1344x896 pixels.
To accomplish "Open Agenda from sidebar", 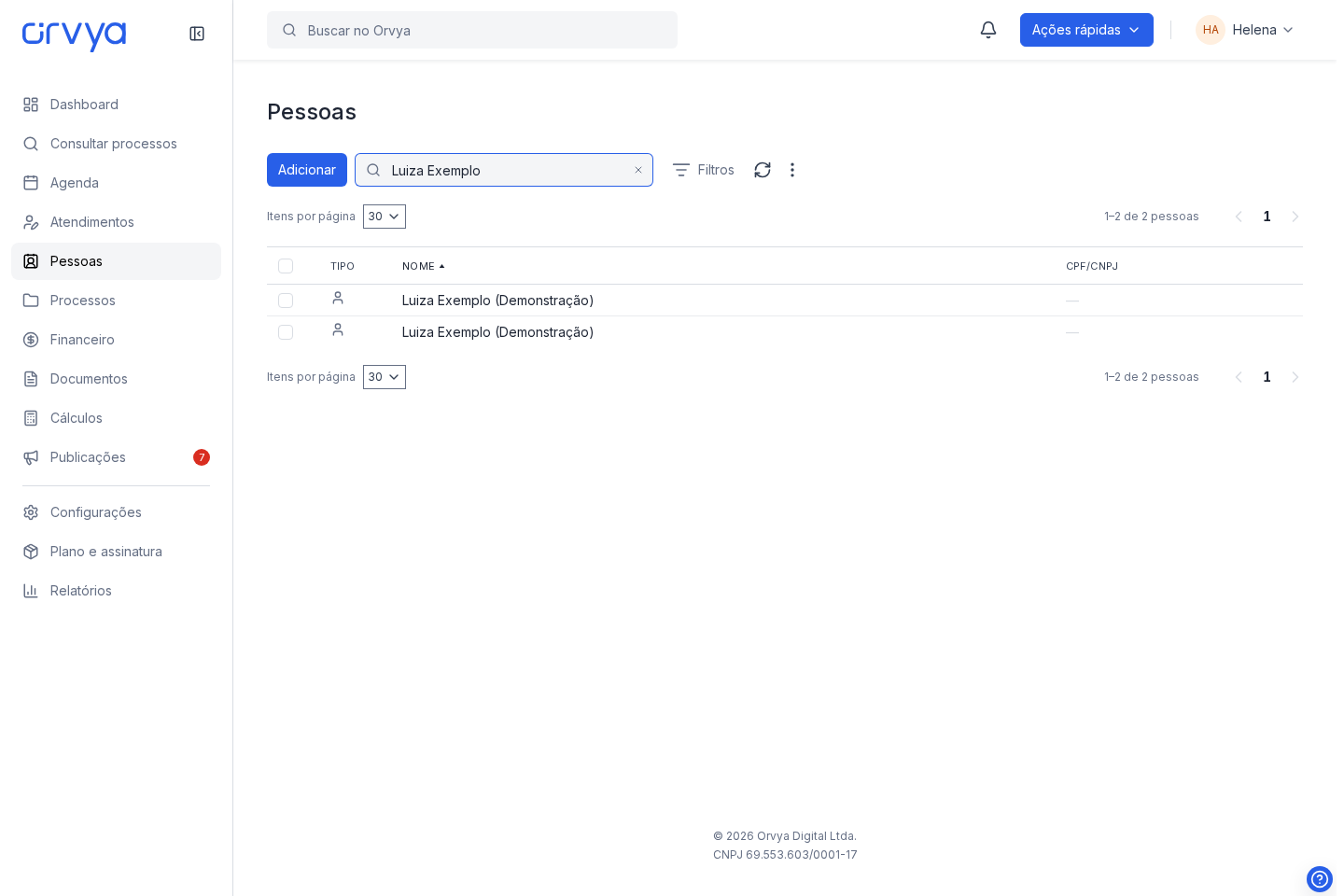I will pos(116,183).
